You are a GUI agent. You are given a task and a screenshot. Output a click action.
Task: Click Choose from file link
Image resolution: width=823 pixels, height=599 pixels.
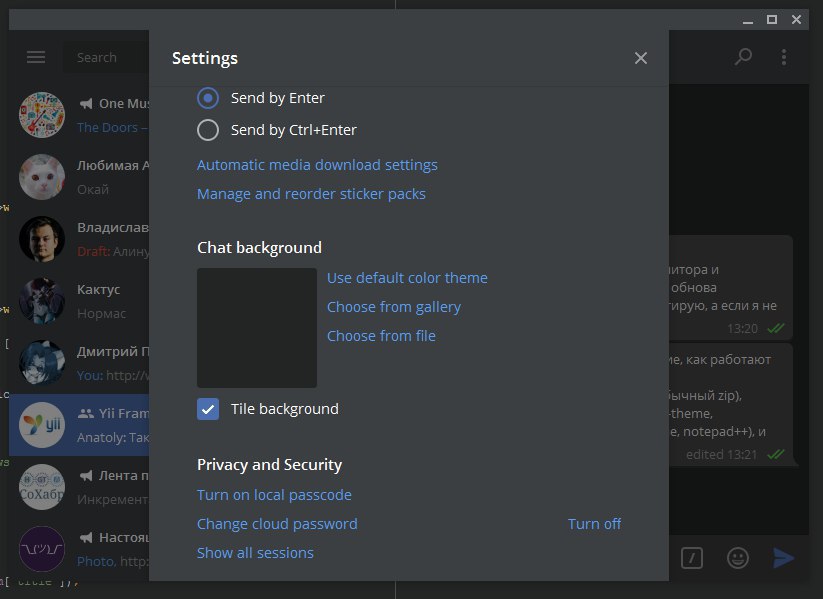point(381,335)
